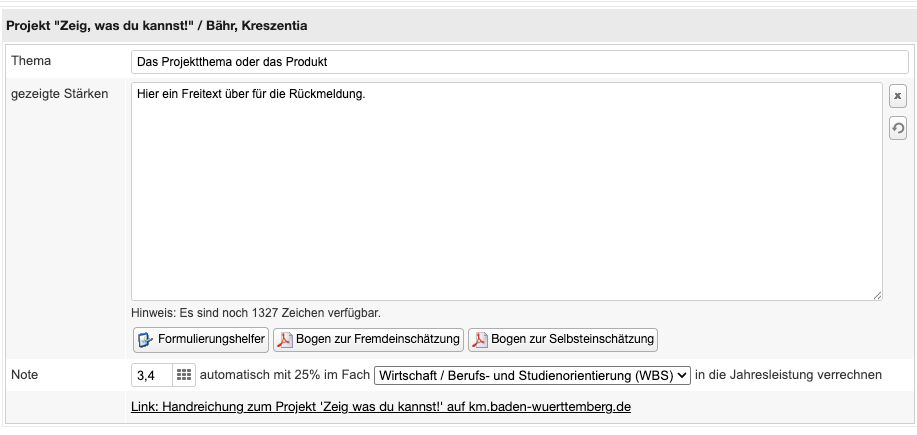Viewport: 917px width, 435px height.
Task: Focus the gezeigte Stärken textarea
Action: click(x=506, y=190)
